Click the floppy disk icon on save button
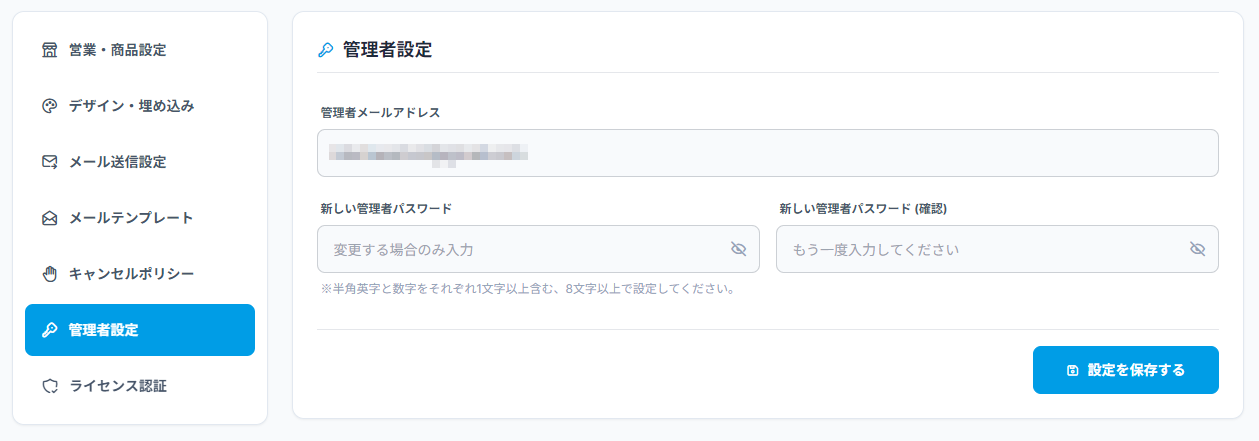 pos(1073,370)
